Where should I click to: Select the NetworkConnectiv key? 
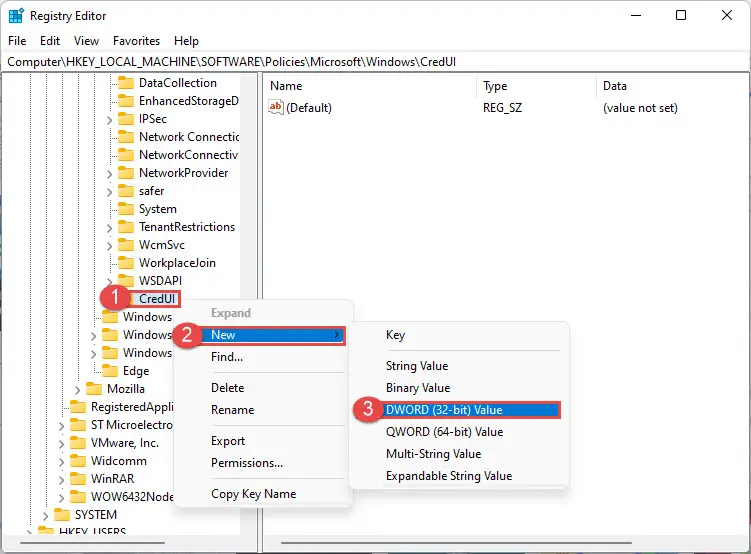189,155
